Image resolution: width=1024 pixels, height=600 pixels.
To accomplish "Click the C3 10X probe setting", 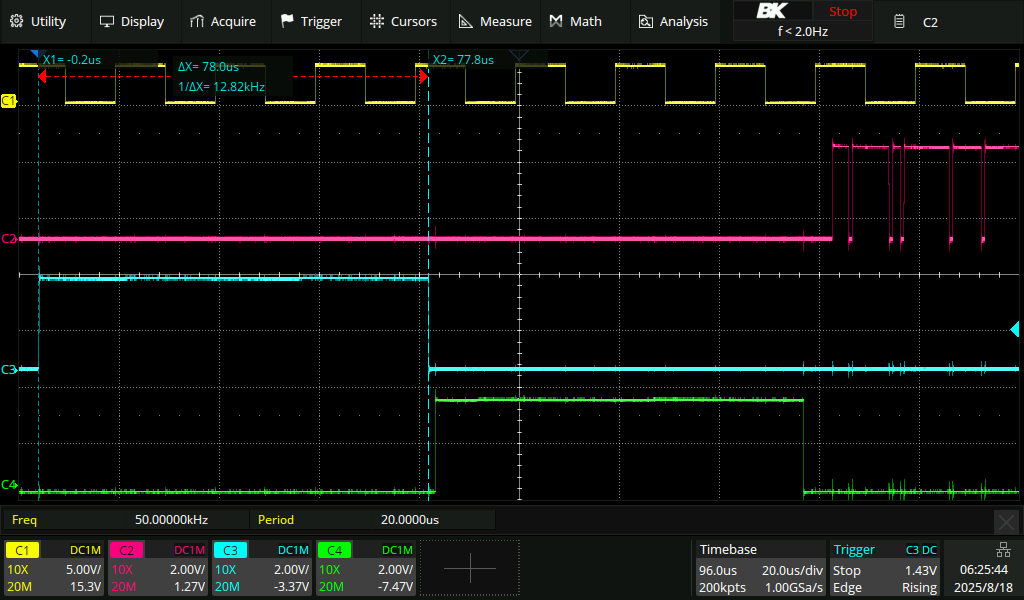I will (x=225, y=569).
